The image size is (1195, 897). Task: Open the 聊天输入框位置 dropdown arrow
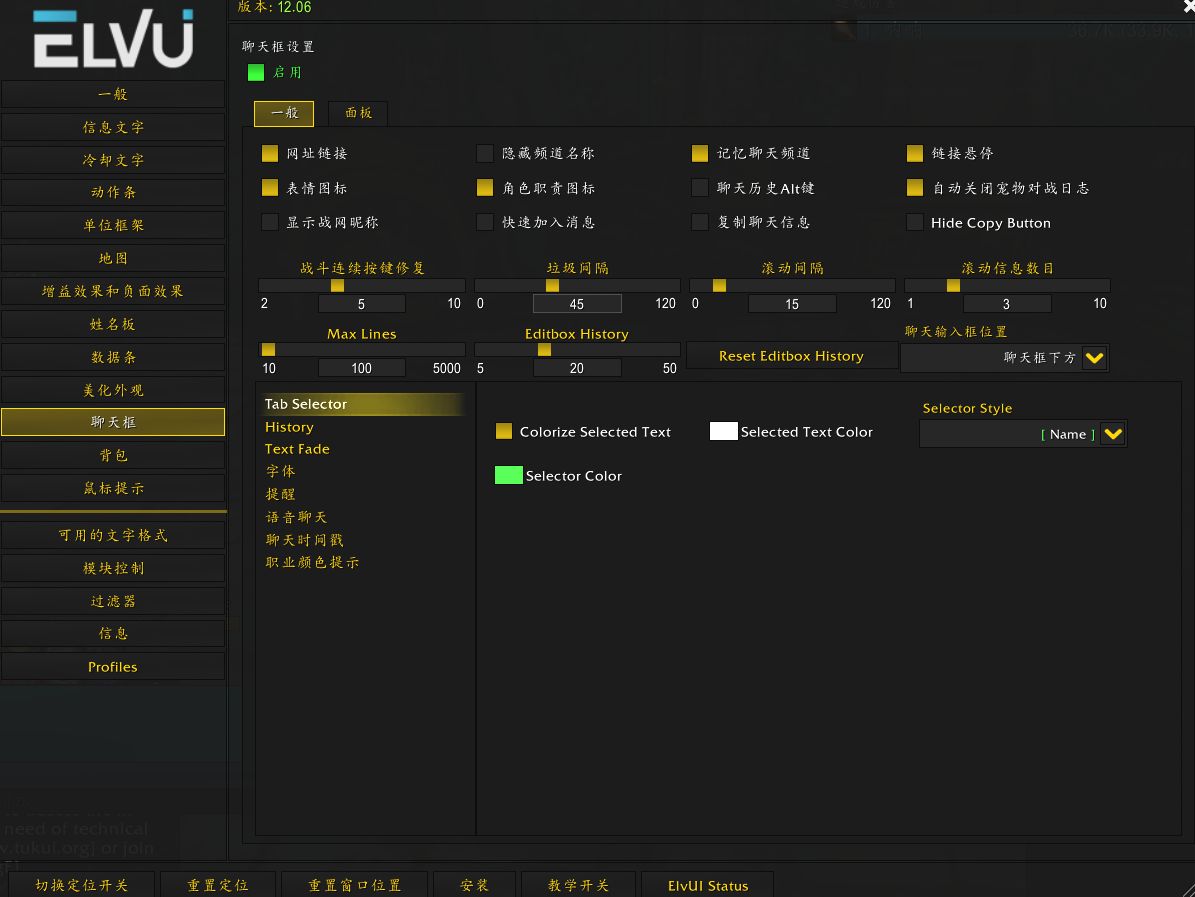click(x=1094, y=358)
